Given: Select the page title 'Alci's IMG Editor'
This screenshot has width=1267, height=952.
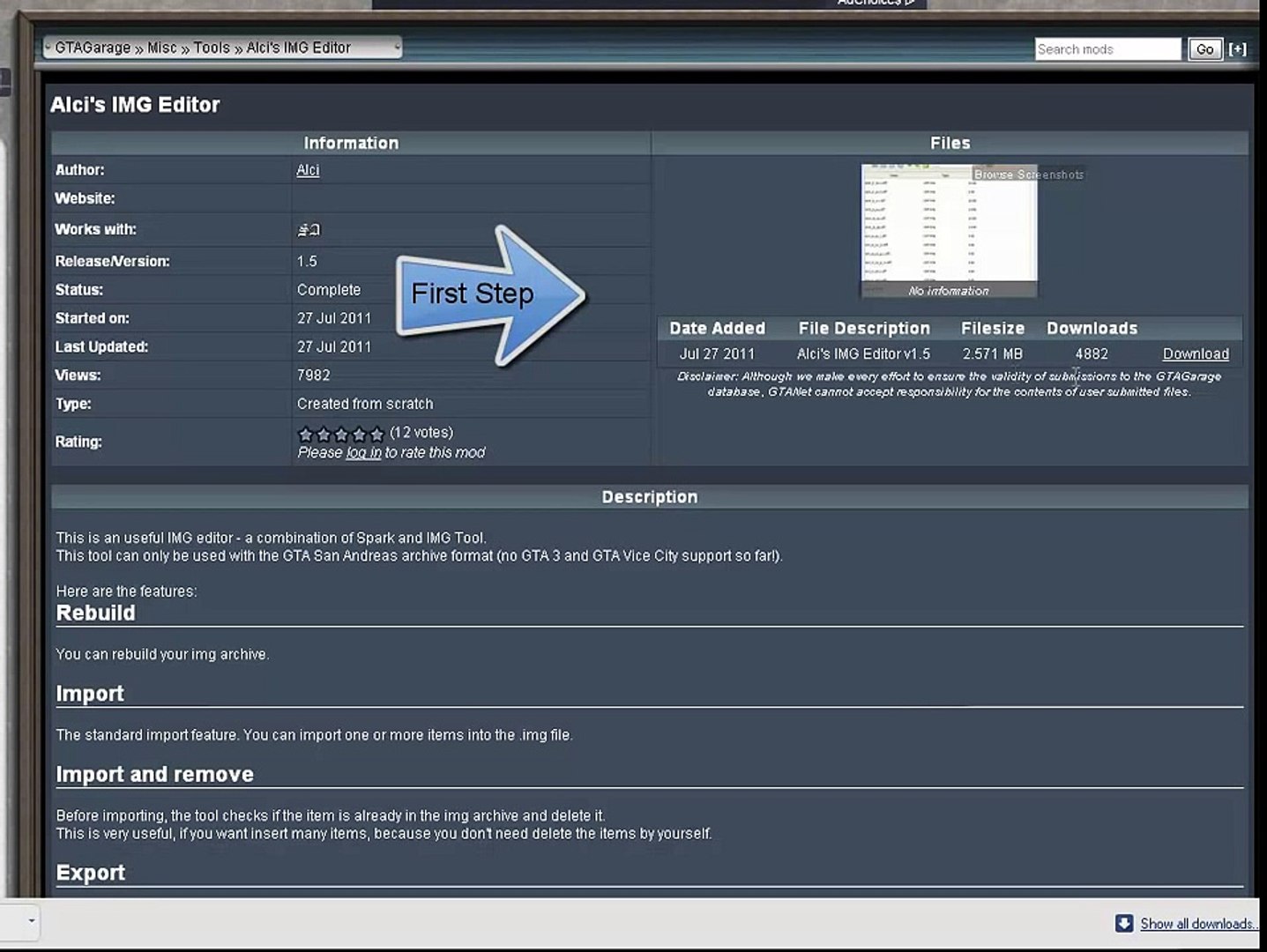Looking at the screenshot, I should tap(135, 105).
